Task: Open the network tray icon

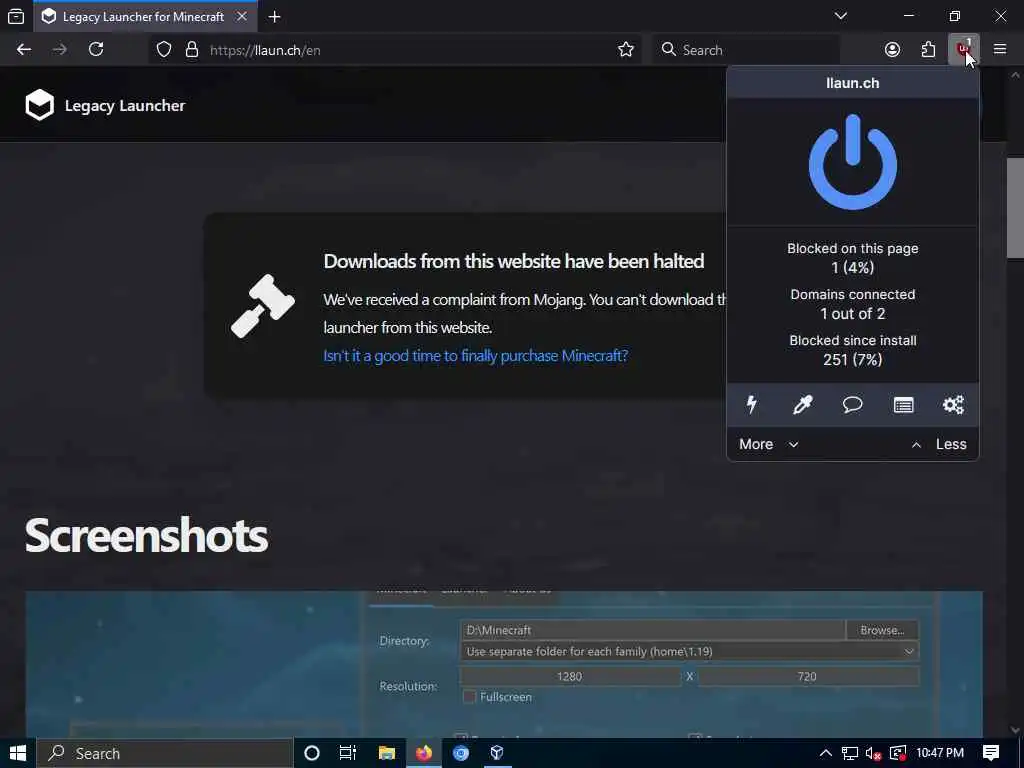Action: pyautogui.click(x=849, y=754)
